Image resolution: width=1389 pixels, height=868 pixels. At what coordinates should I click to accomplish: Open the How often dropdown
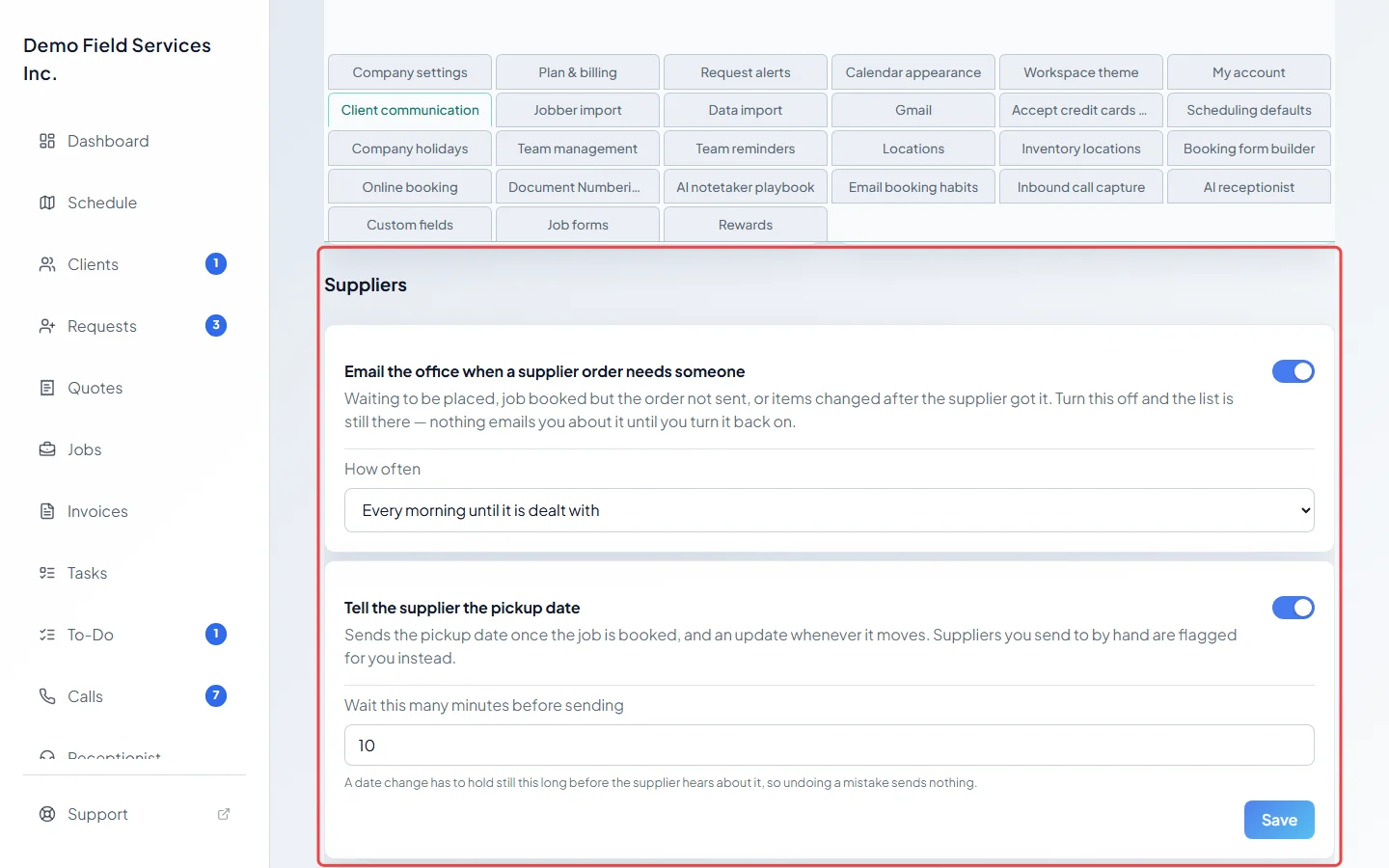(x=830, y=510)
